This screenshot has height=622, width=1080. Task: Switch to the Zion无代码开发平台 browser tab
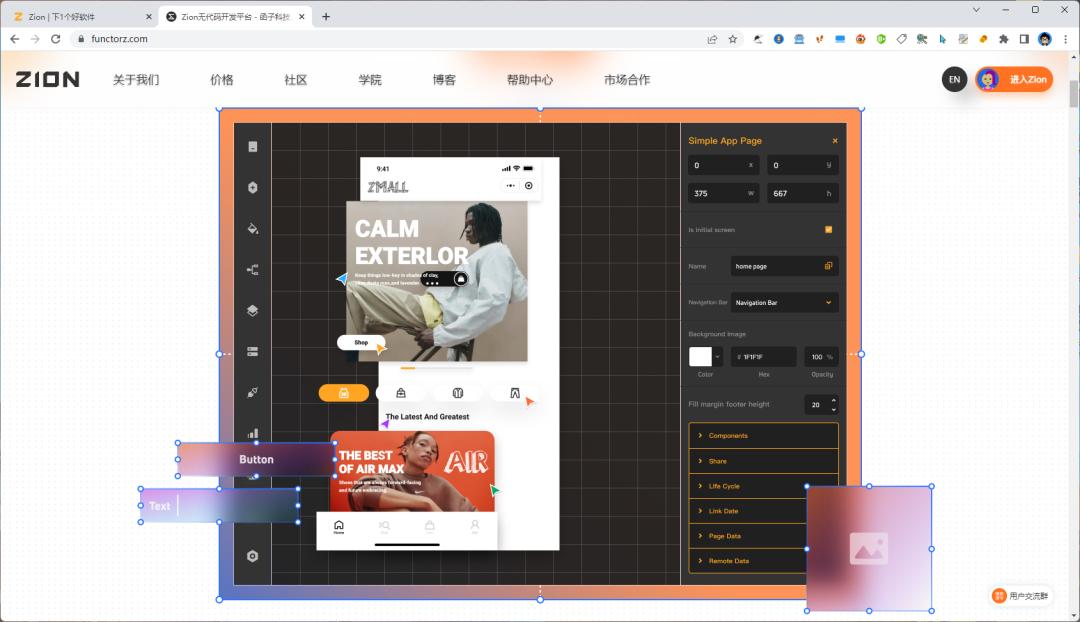232,16
